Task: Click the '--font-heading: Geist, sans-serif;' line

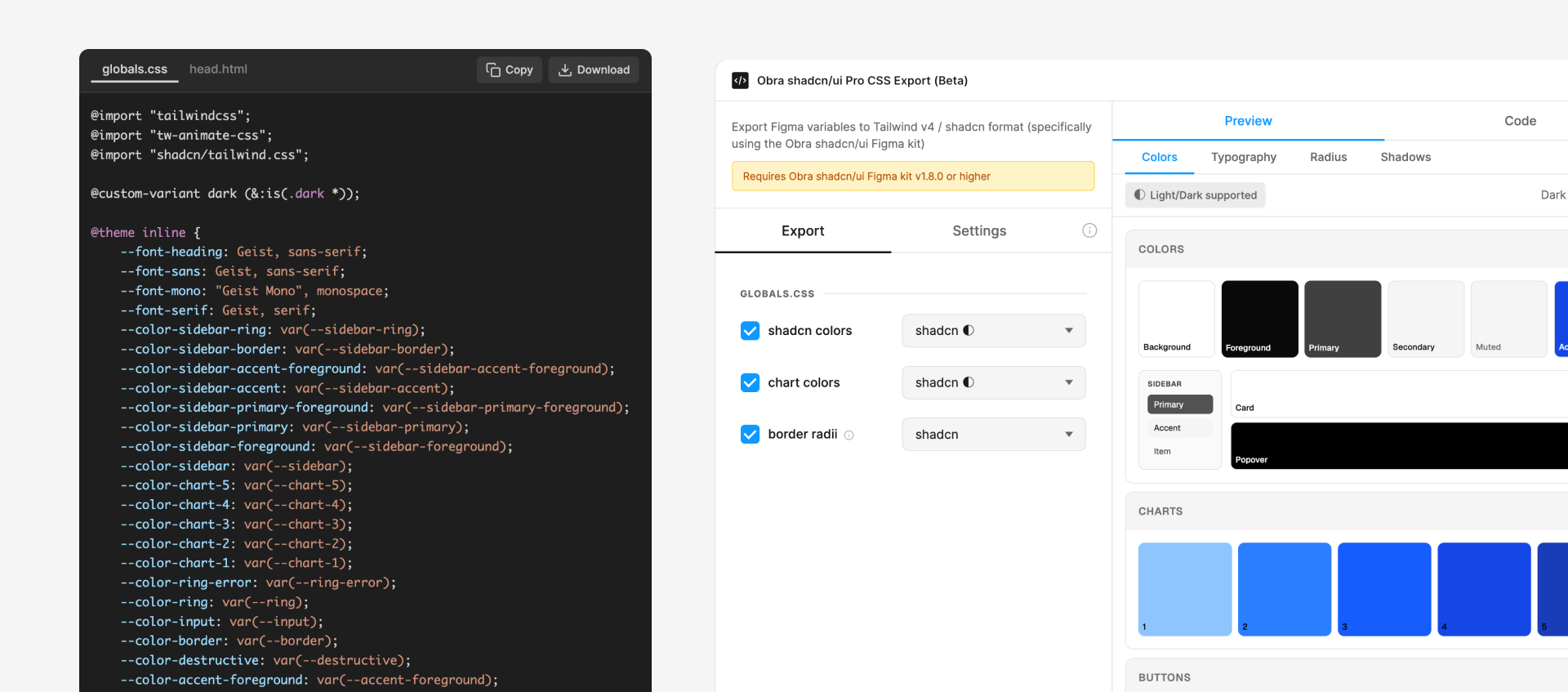Action: (243, 252)
